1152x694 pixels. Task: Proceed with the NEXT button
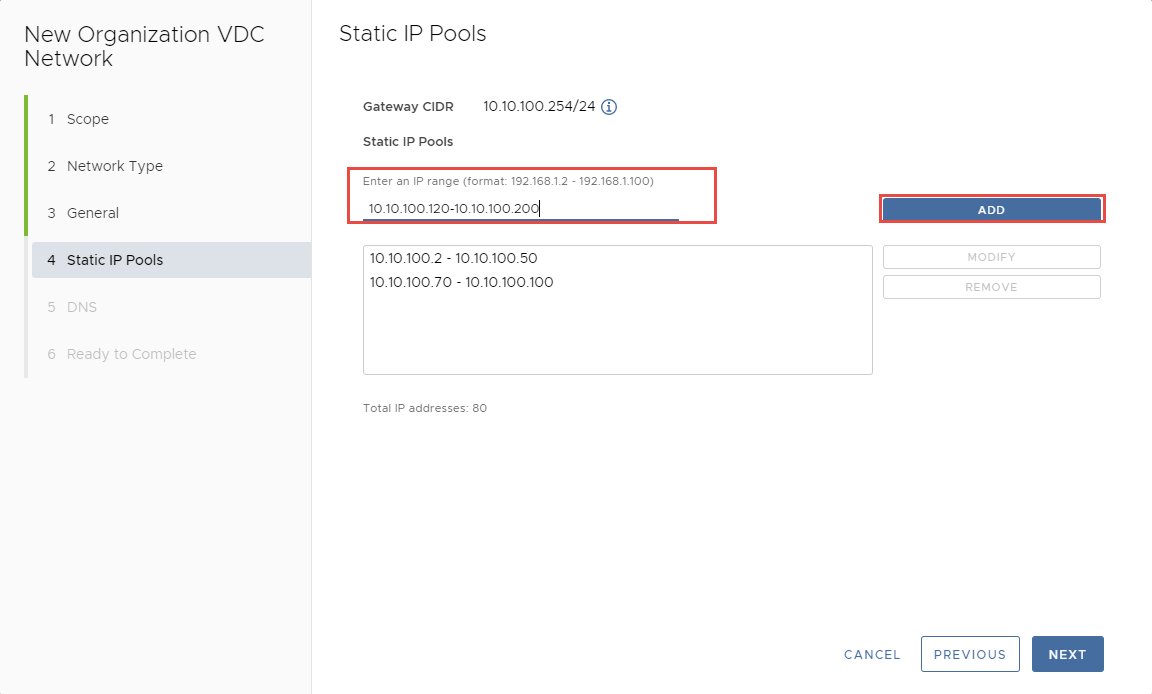point(1067,654)
